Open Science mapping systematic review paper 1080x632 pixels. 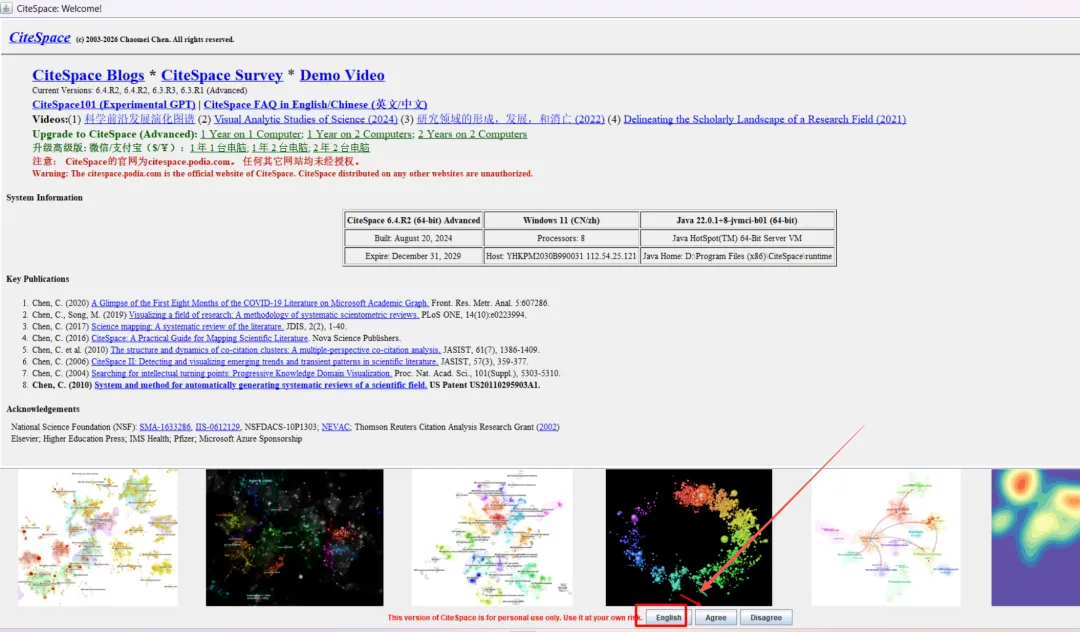pos(187,326)
